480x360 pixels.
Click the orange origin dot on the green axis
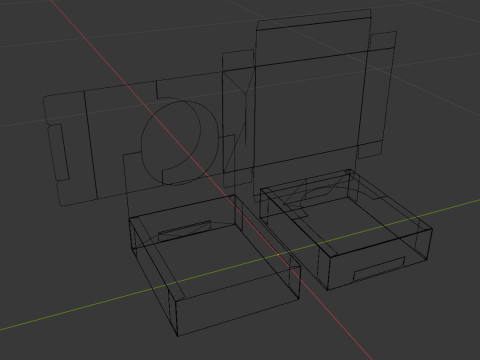coord(278,255)
